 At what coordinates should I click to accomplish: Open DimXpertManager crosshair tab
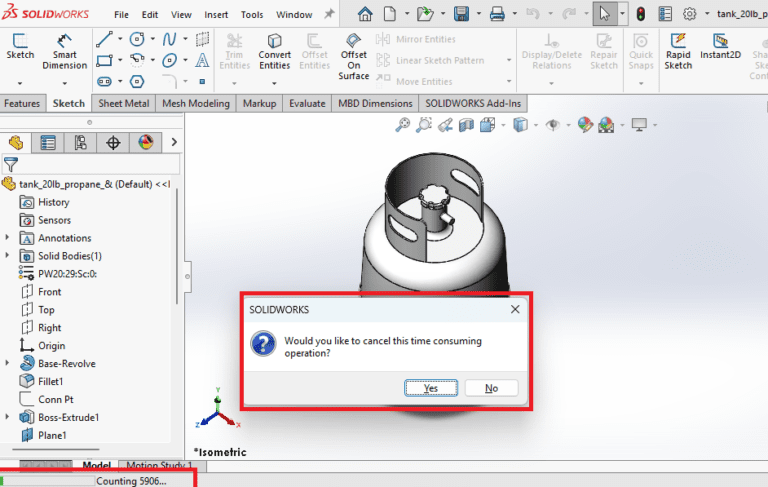[x=113, y=143]
